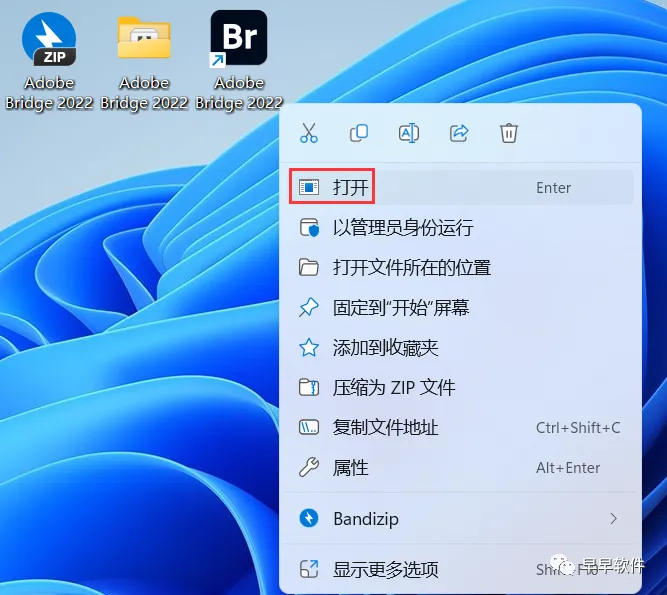The height and width of the screenshot is (595, 667).
Task: Select the Adobe Bridge 2022 folder icon
Action: tap(144, 38)
